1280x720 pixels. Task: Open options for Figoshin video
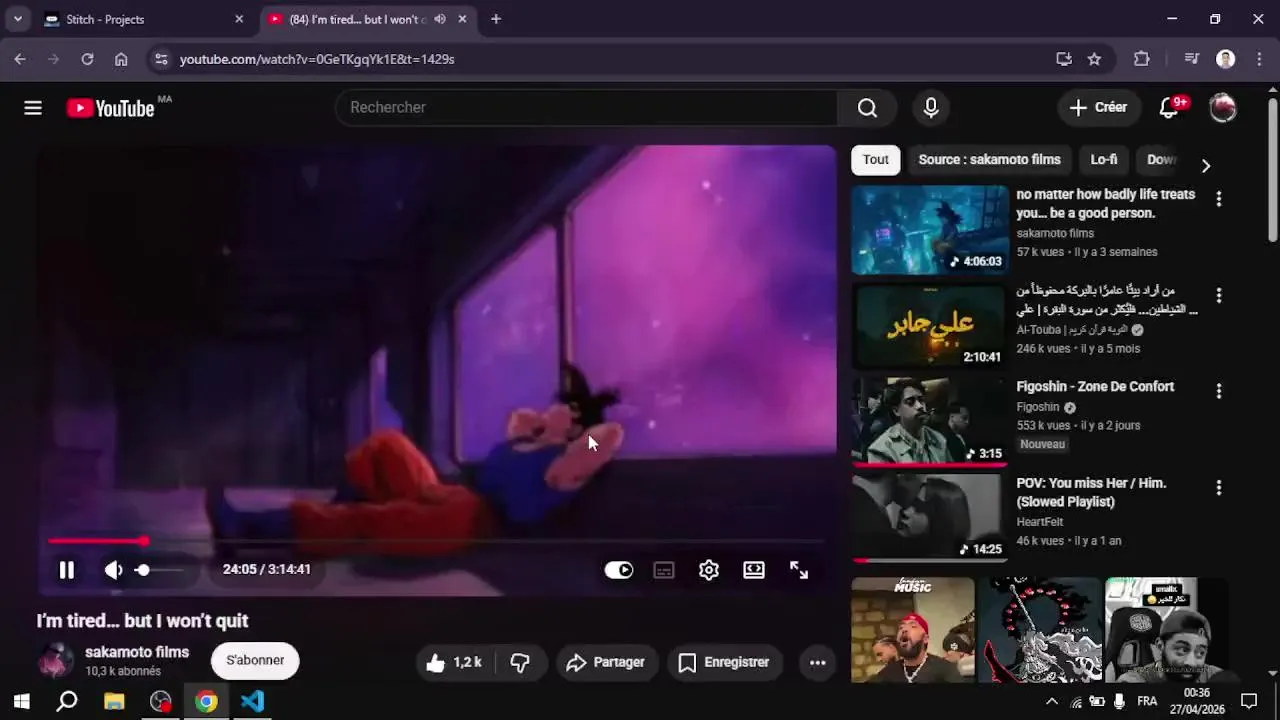coord(1218,391)
